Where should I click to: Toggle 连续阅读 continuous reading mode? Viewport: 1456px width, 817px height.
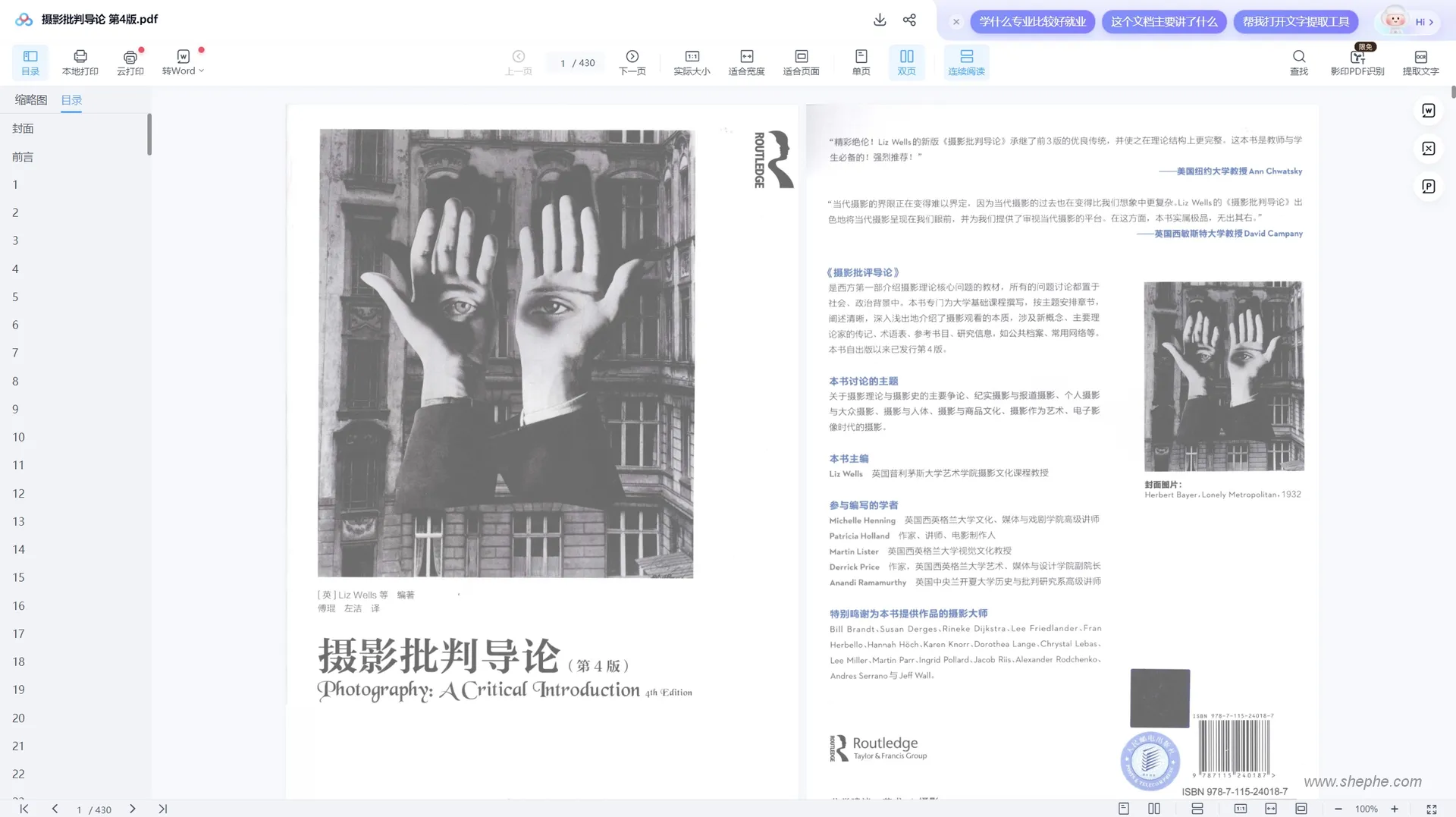point(966,62)
